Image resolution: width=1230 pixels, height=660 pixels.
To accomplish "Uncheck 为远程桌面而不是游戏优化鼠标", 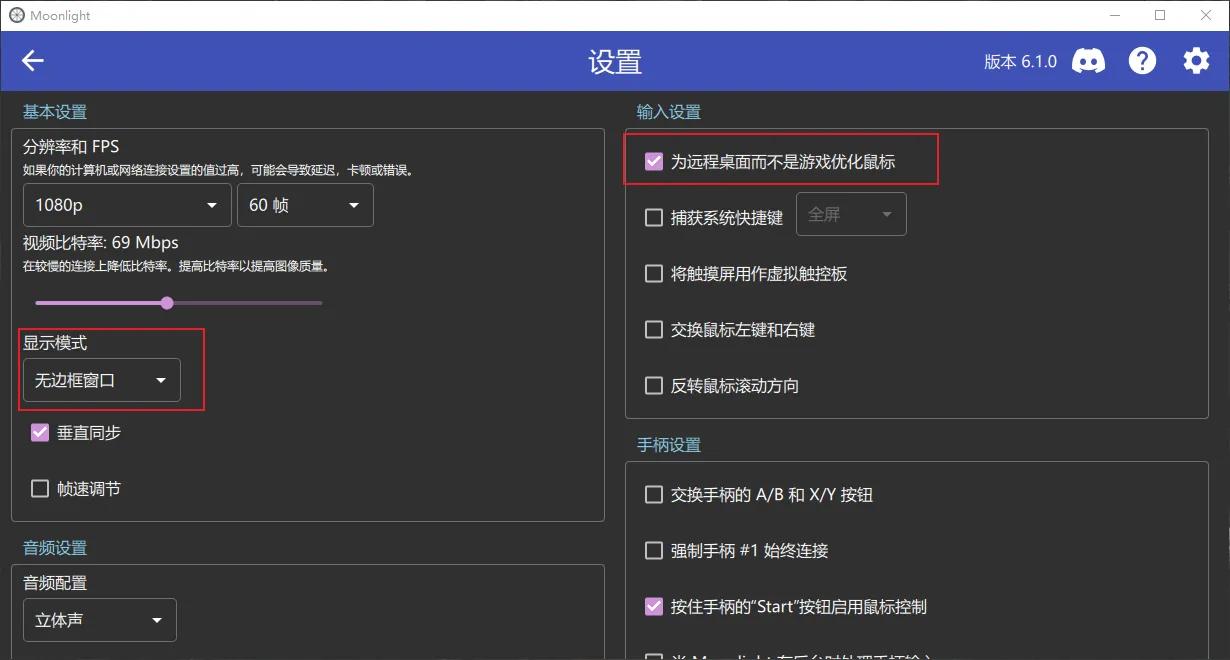I will 654,161.
